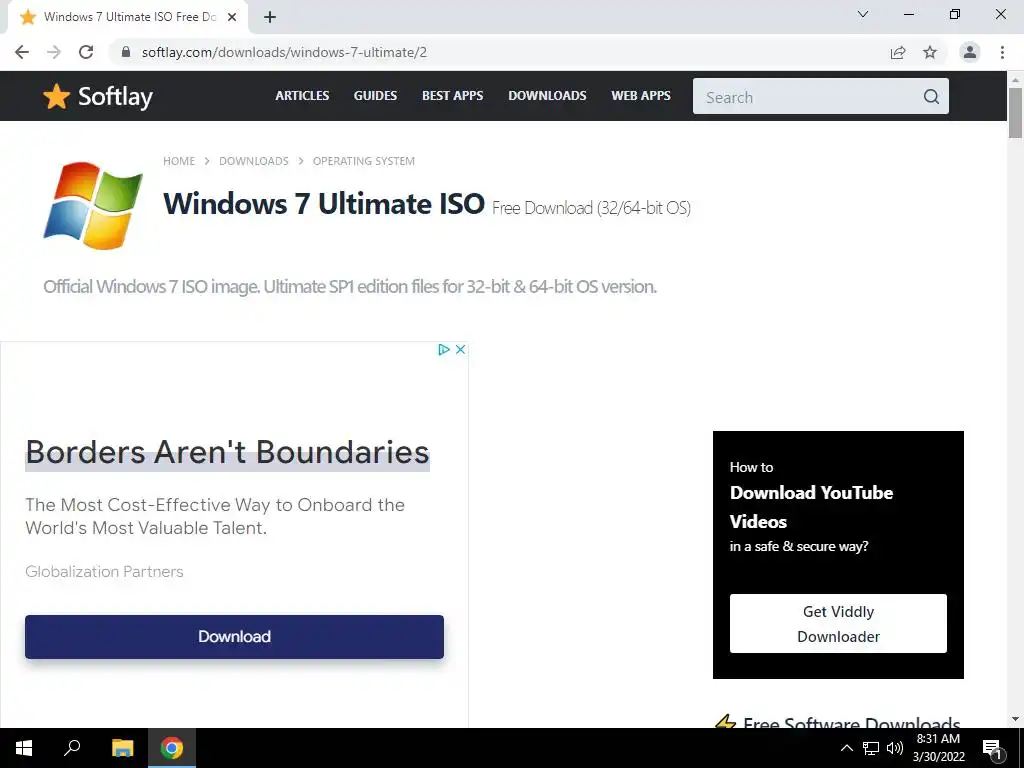The height and width of the screenshot is (768, 1024).
Task: Click Chrome icon in taskbar
Action: (x=172, y=748)
